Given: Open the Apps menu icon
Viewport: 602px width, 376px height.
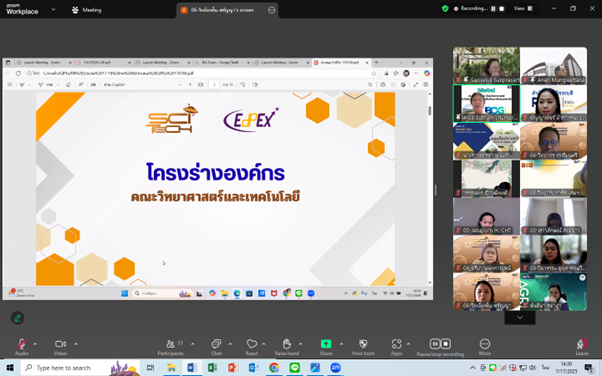Looking at the screenshot, I should pyautogui.click(x=397, y=347).
